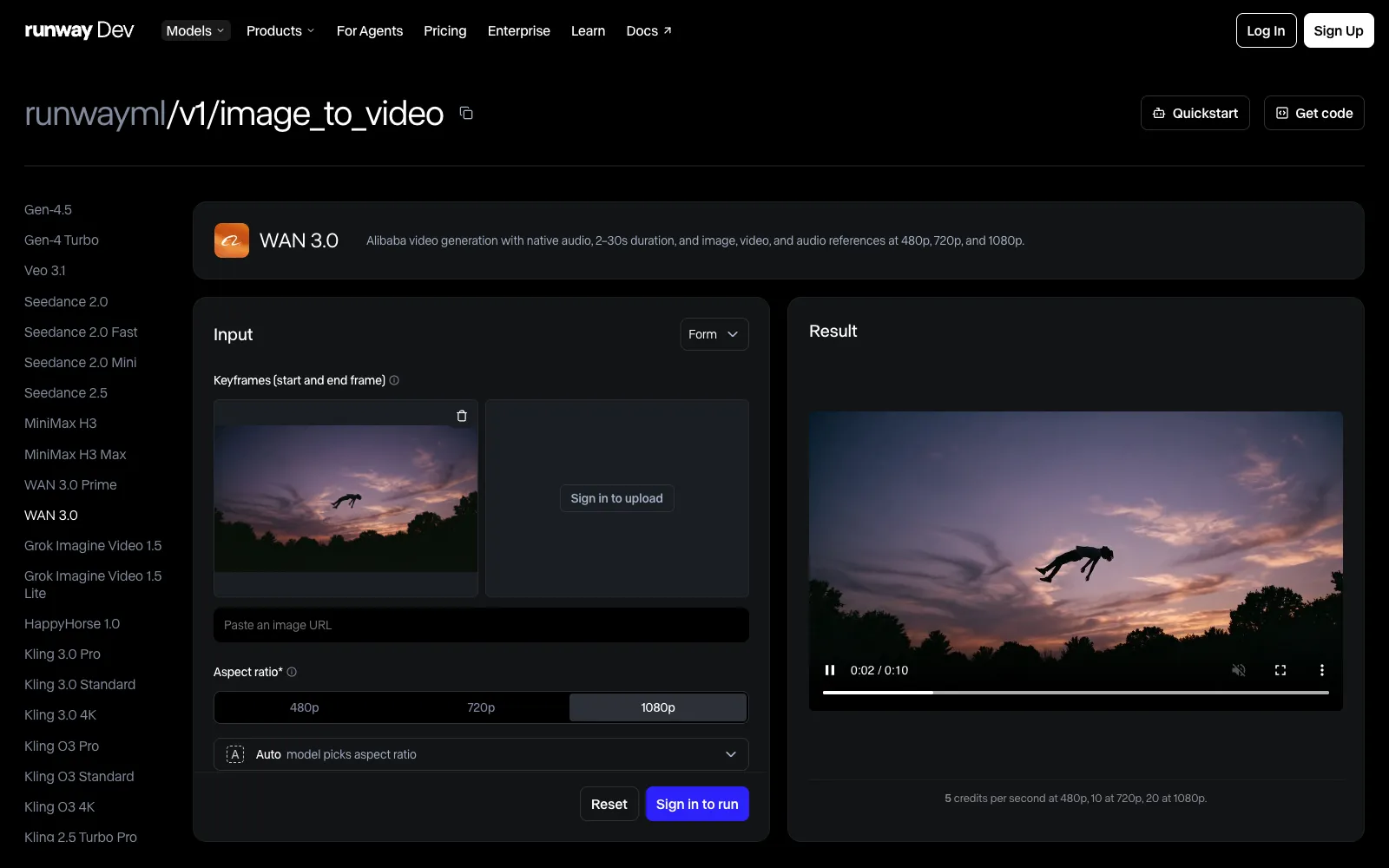Select Seedance 2.0 model
This screenshot has height=868, width=1389.
click(x=66, y=301)
